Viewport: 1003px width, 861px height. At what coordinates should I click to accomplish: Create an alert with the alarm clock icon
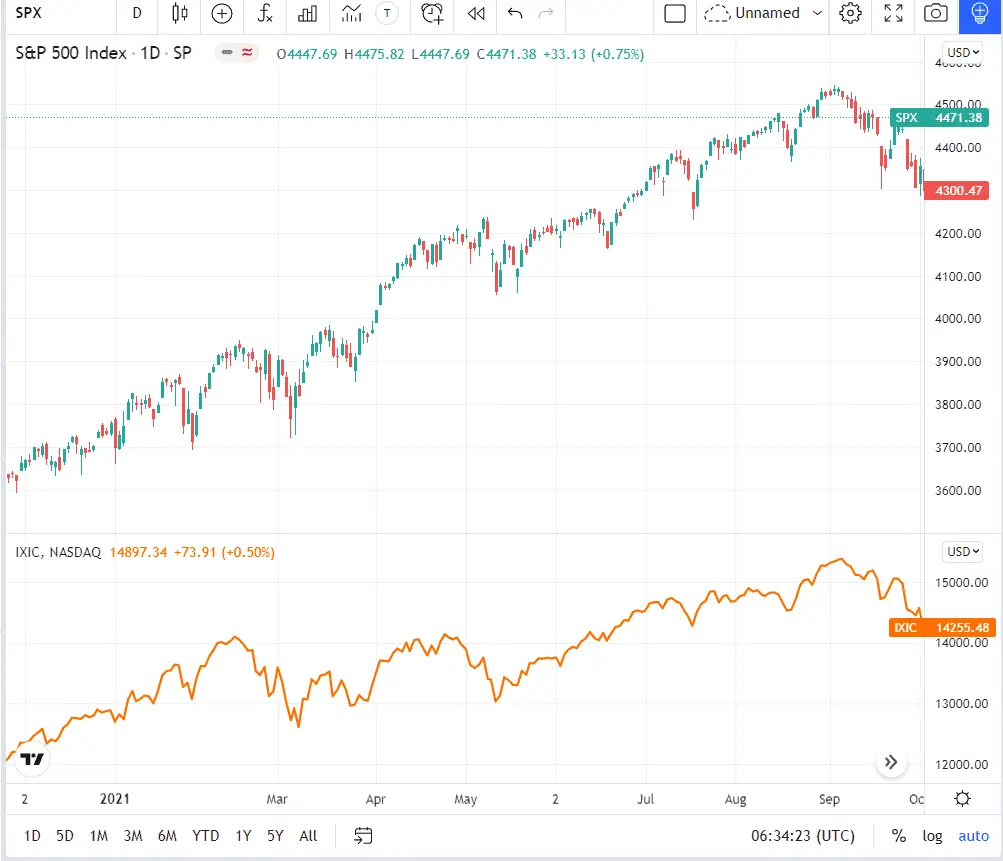coord(432,13)
